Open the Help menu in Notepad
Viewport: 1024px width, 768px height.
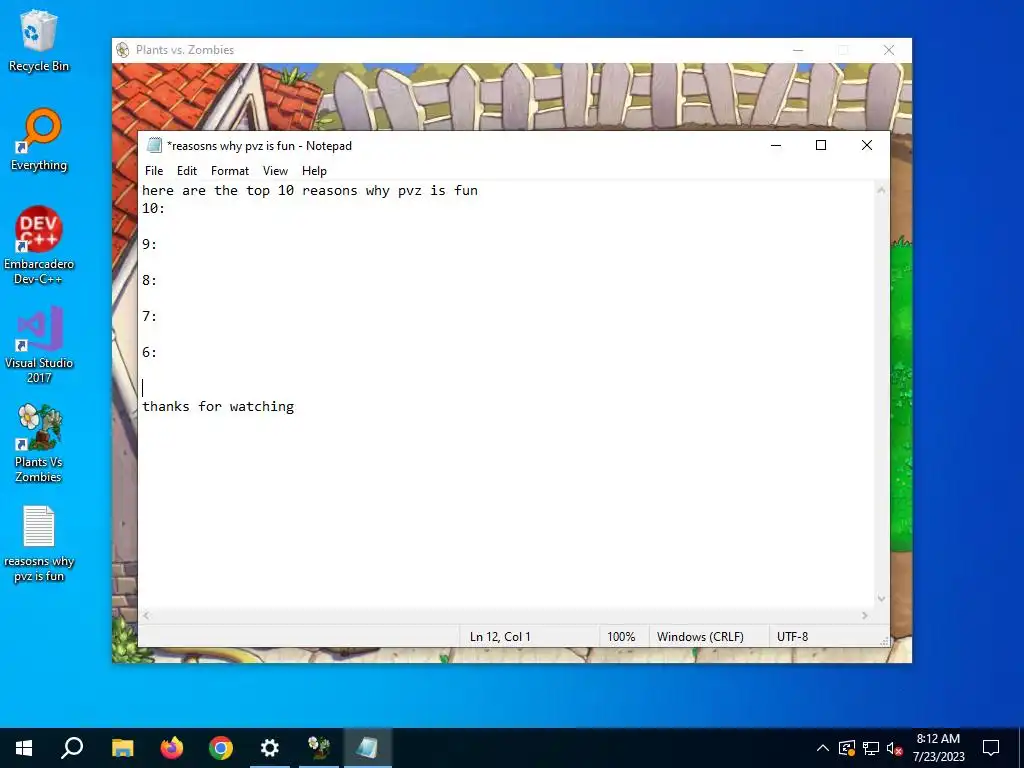[x=314, y=171]
